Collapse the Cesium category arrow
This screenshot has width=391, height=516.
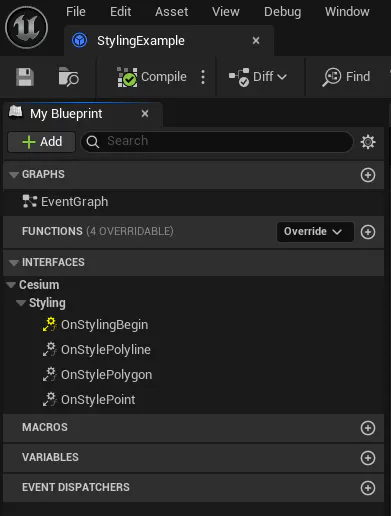pos(11,285)
